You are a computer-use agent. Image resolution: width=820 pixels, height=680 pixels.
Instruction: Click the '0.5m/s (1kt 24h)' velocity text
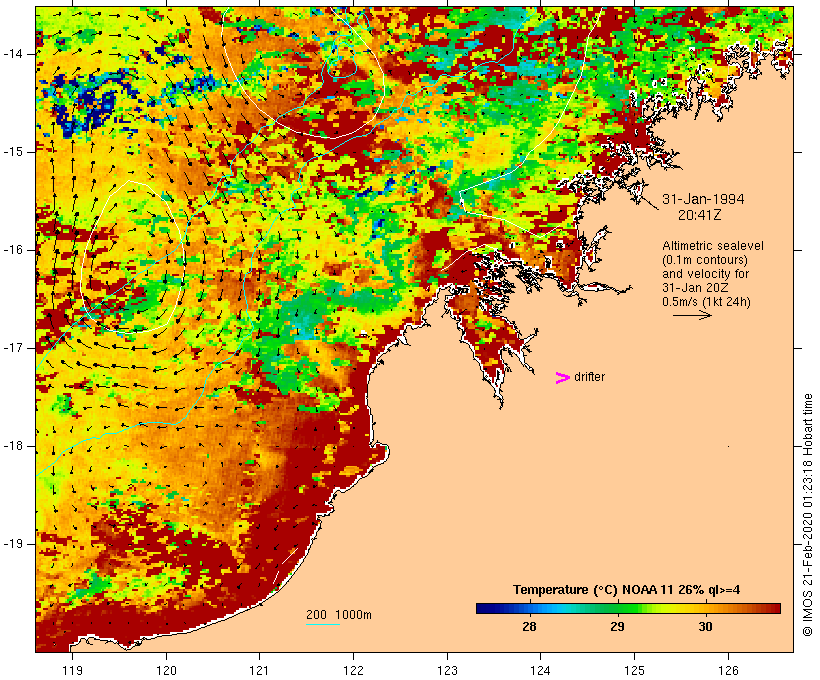click(706, 302)
